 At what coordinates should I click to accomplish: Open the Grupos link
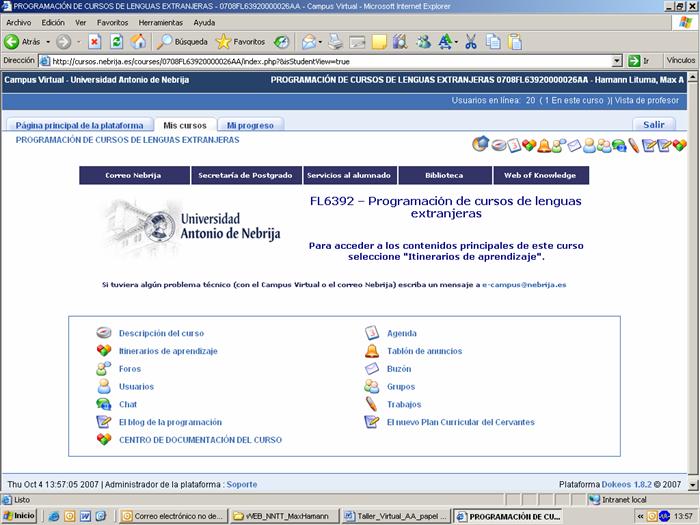coord(401,387)
